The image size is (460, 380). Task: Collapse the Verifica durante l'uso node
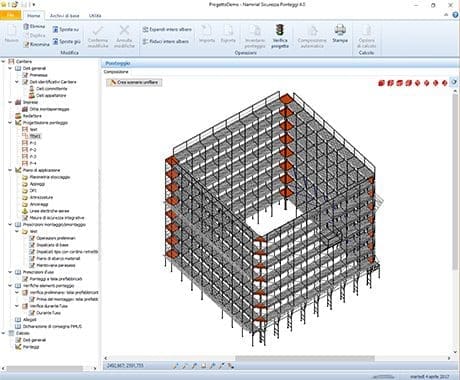pyautogui.click(x=17, y=306)
